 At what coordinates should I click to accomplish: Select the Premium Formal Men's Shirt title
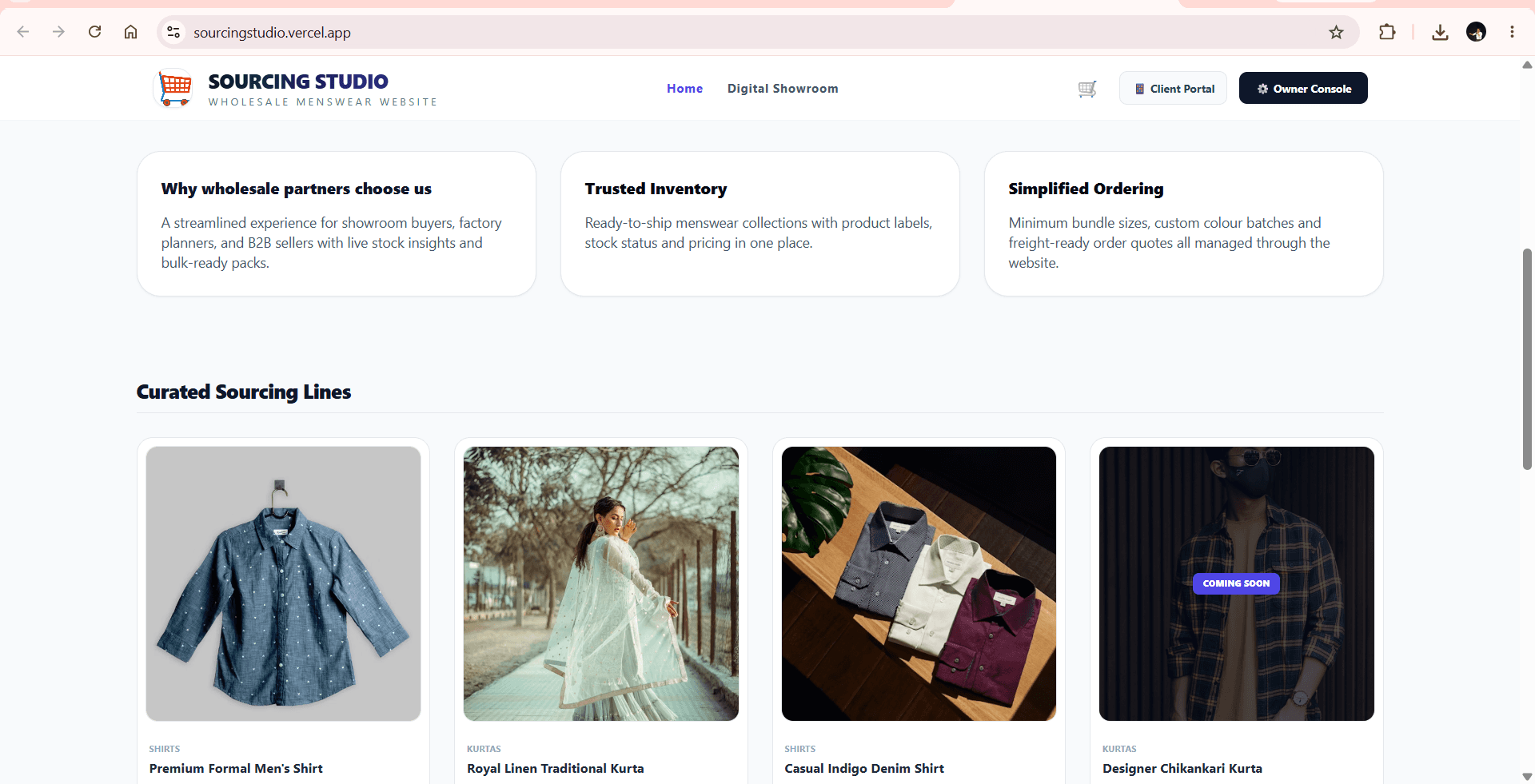coord(236,769)
